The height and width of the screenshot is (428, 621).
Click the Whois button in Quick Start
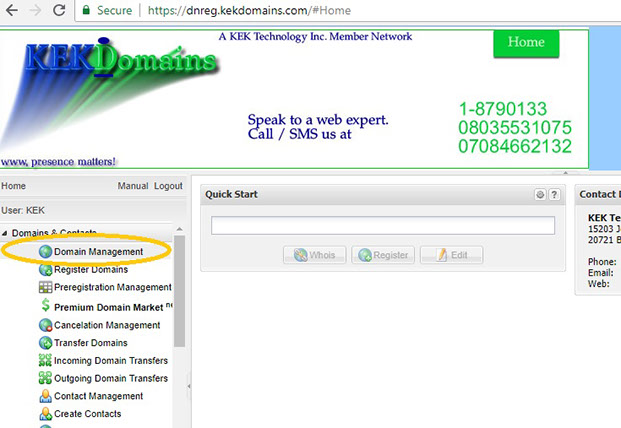tap(314, 255)
